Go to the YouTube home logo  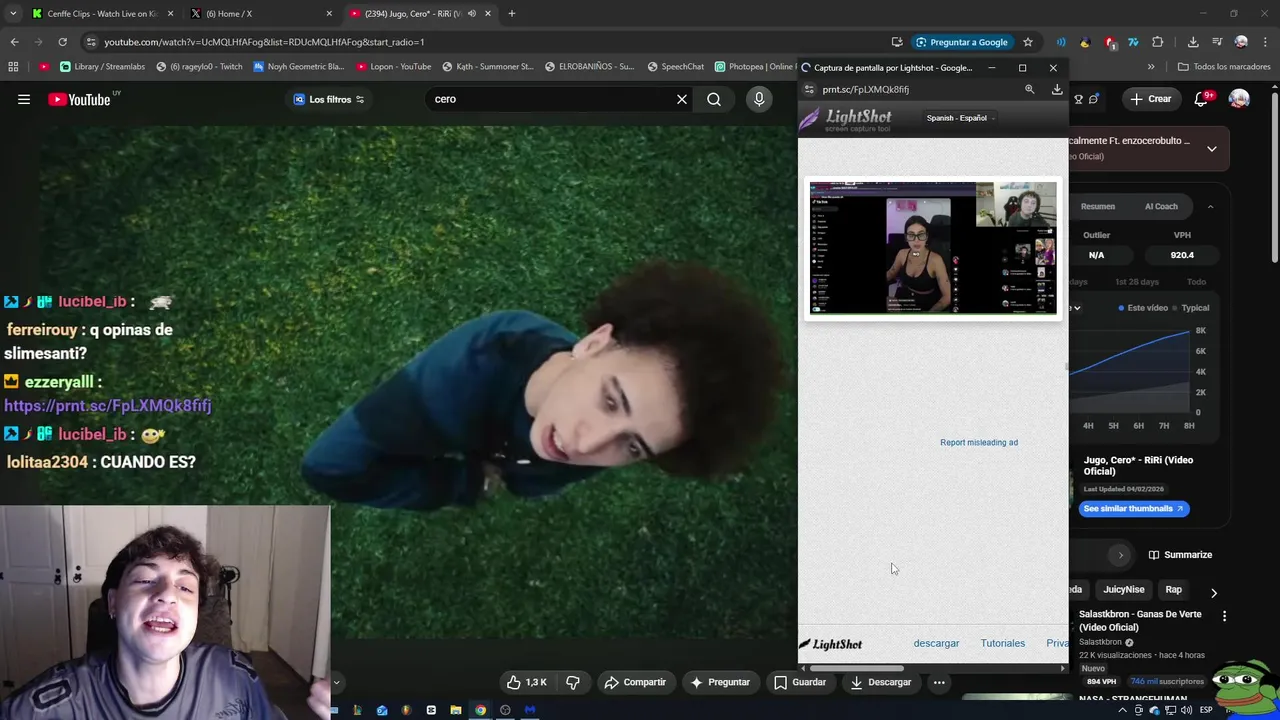pyautogui.click(x=79, y=99)
